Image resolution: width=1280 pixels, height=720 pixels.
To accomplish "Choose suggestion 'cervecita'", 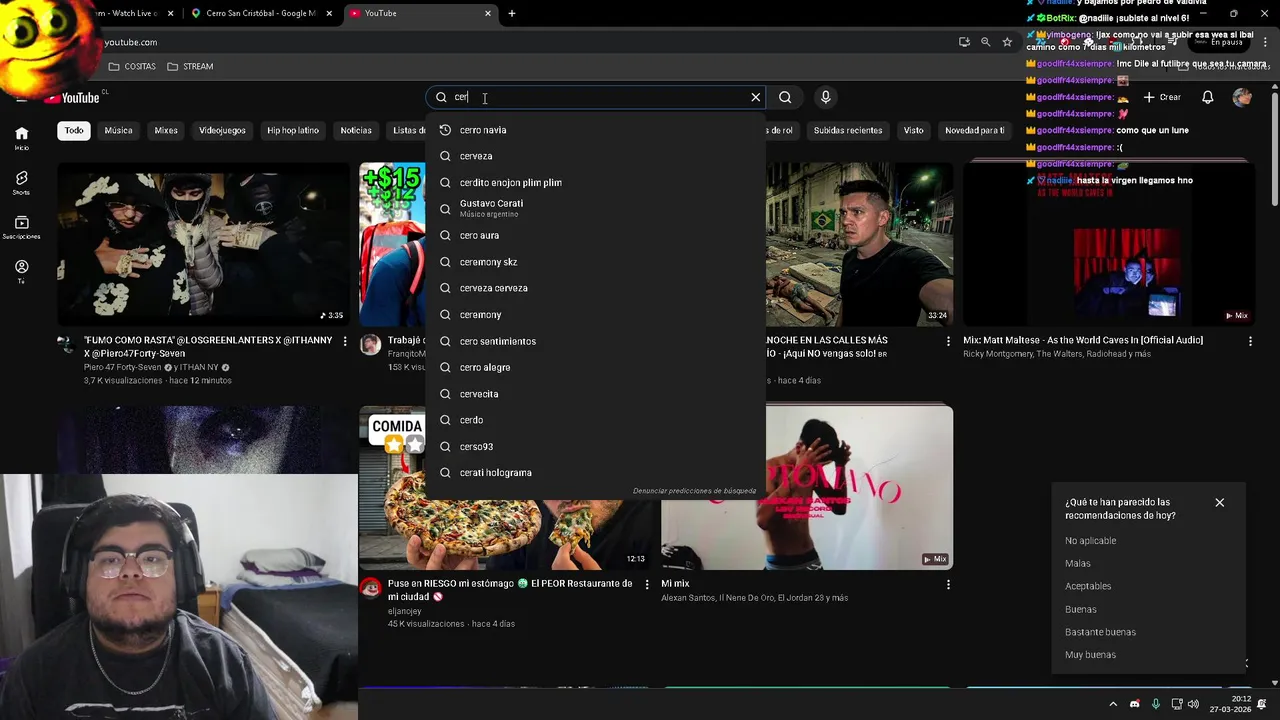I will (x=595, y=394).
